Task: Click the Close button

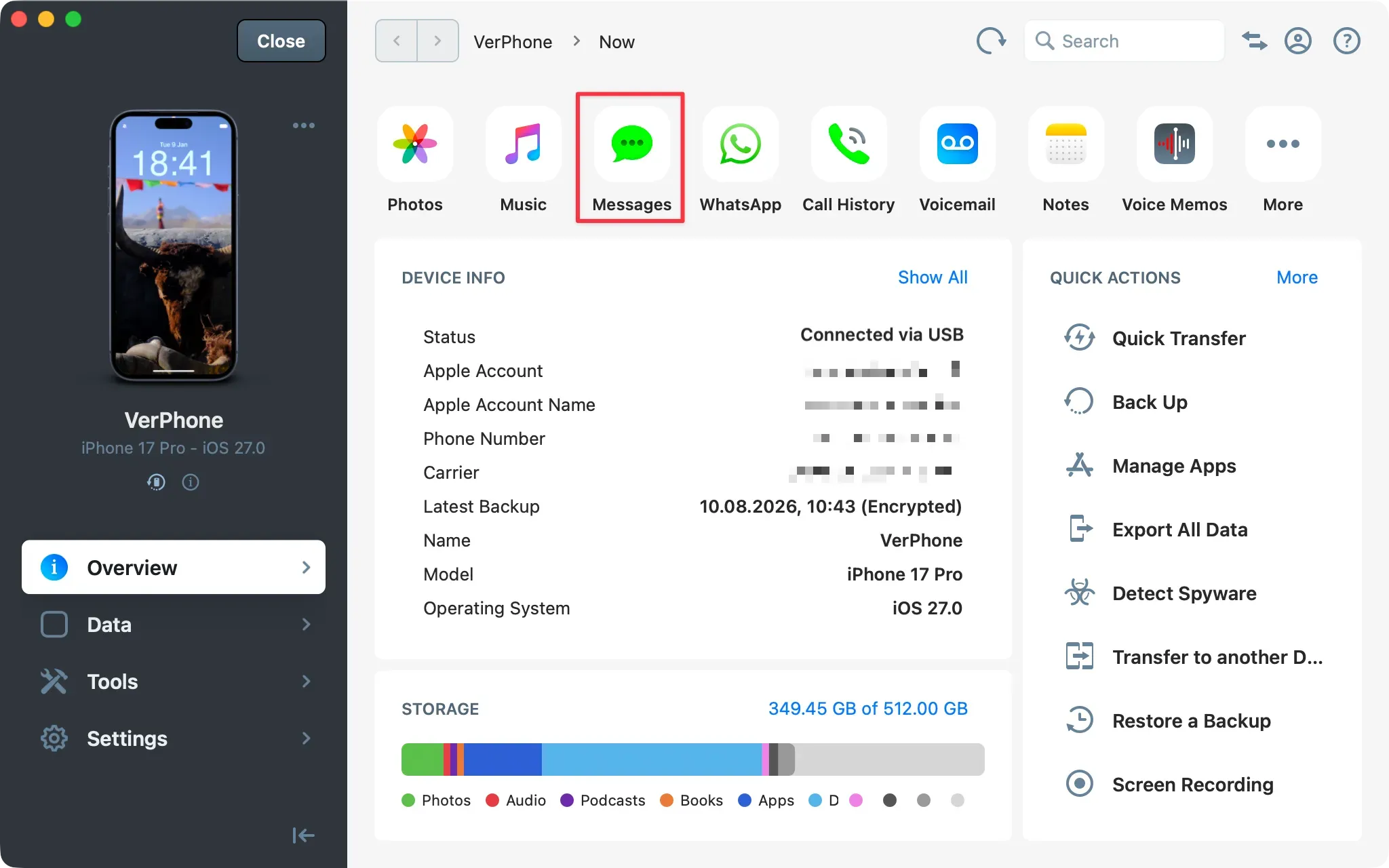Action: [281, 41]
